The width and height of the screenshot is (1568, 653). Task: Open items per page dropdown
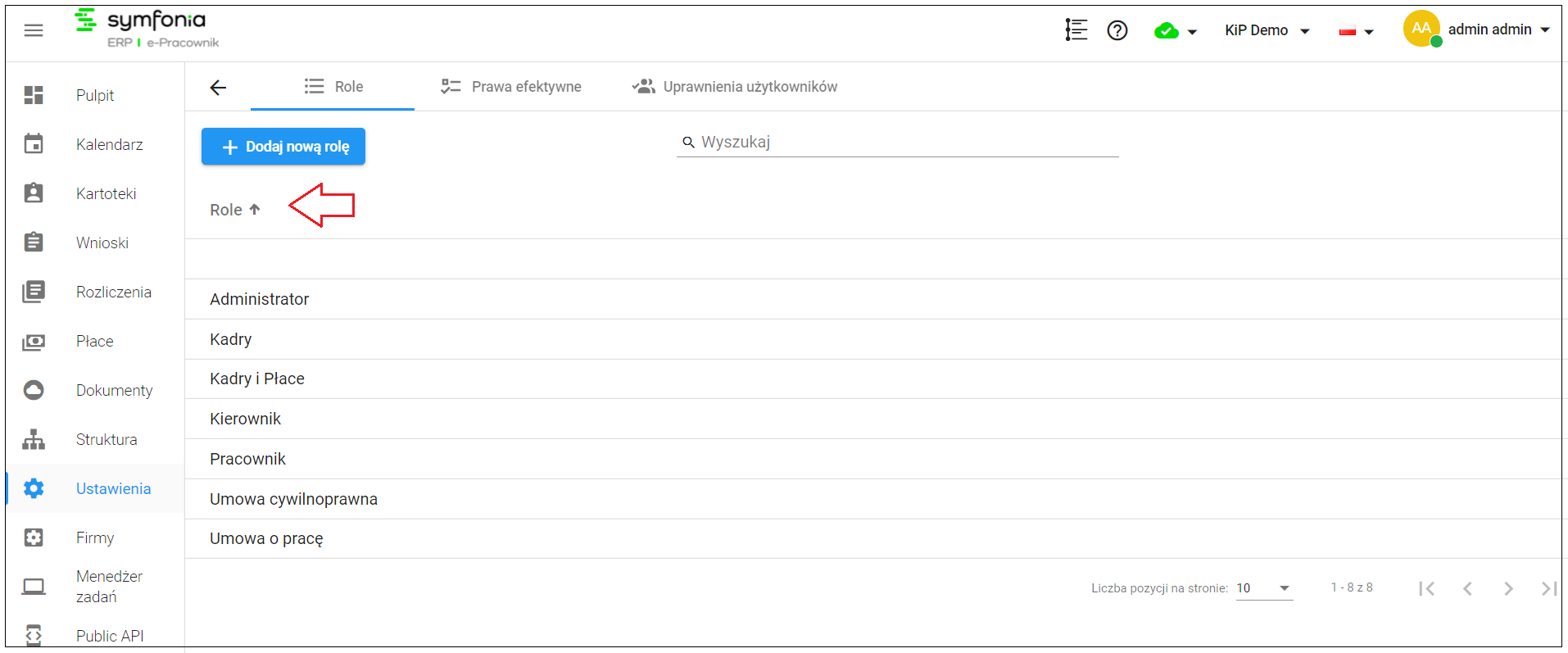pyautogui.click(x=1264, y=588)
